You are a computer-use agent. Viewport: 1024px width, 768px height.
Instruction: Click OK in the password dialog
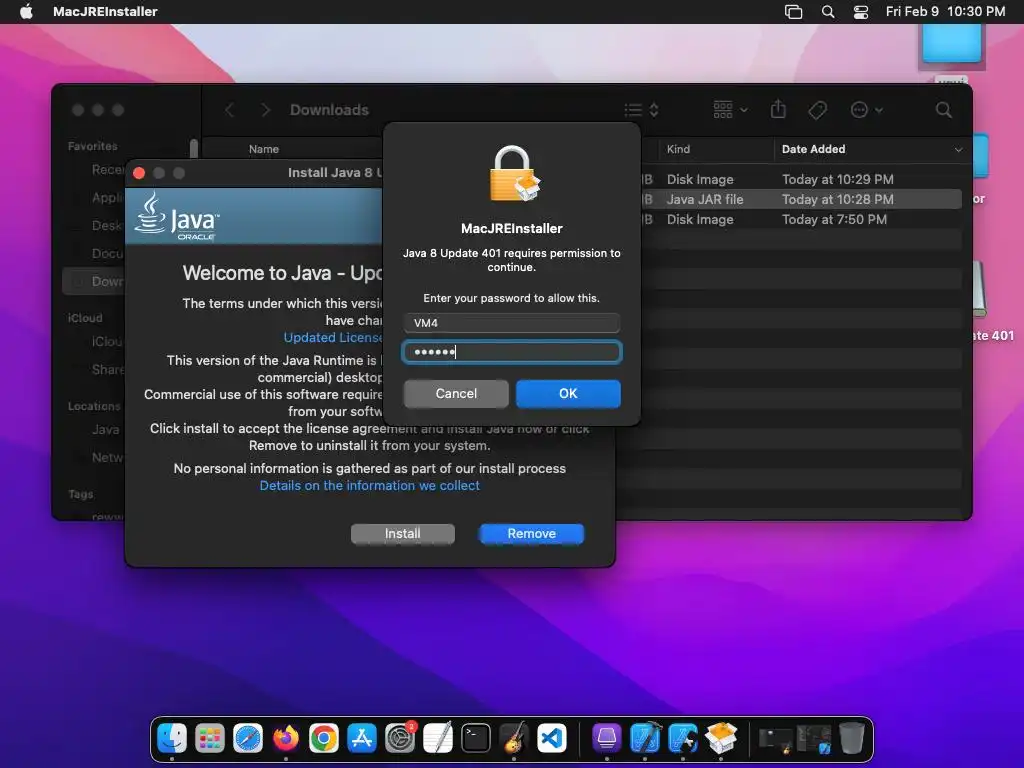(568, 394)
